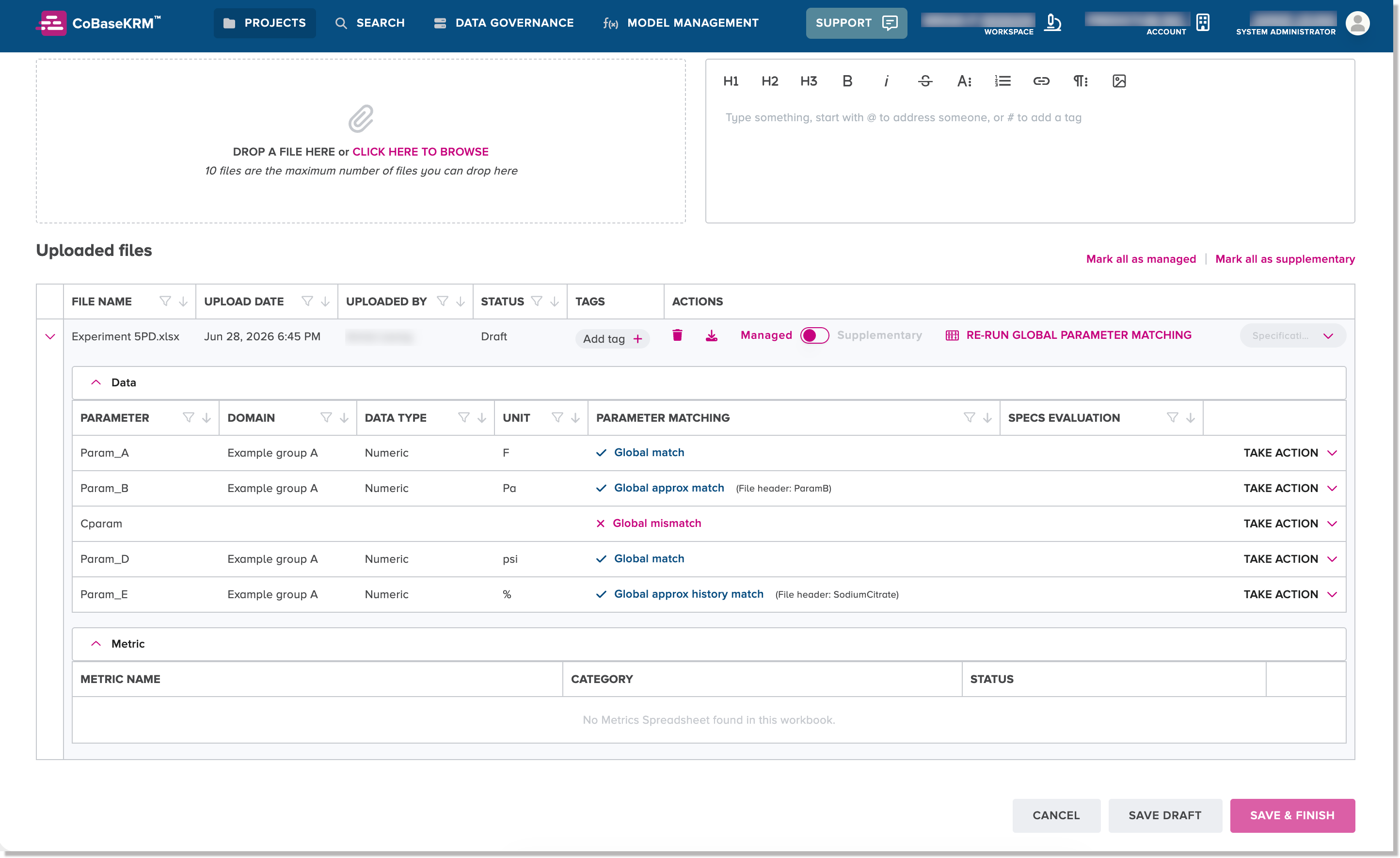The height and width of the screenshot is (858, 1400).
Task: Filter the File Name column
Action: click(165, 301)
